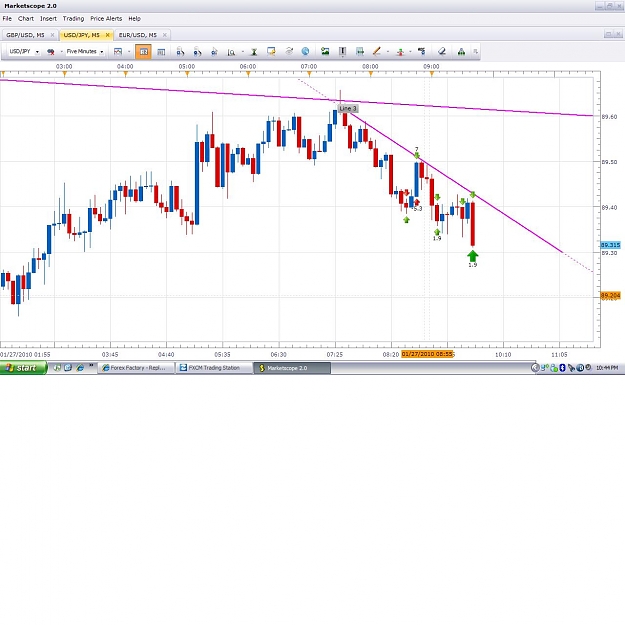
Task: Close the chart pane with grey X
Action: coord(619,34)
